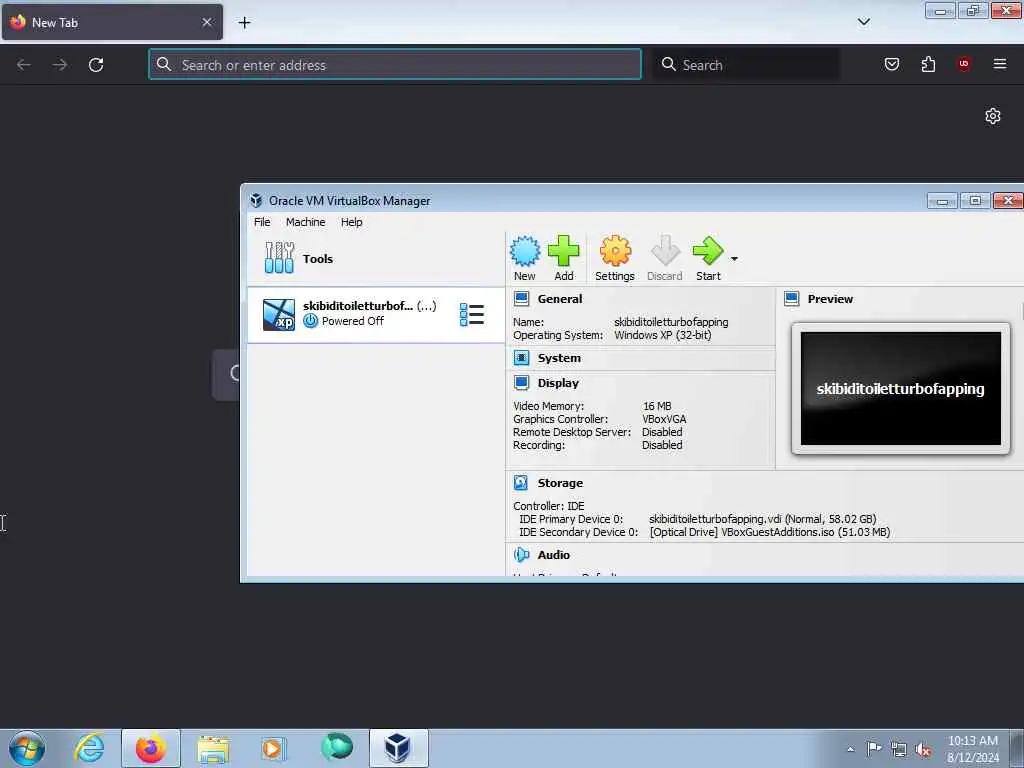
Task: Click the Video Memory 16 MB value
Action: point(657,406)
